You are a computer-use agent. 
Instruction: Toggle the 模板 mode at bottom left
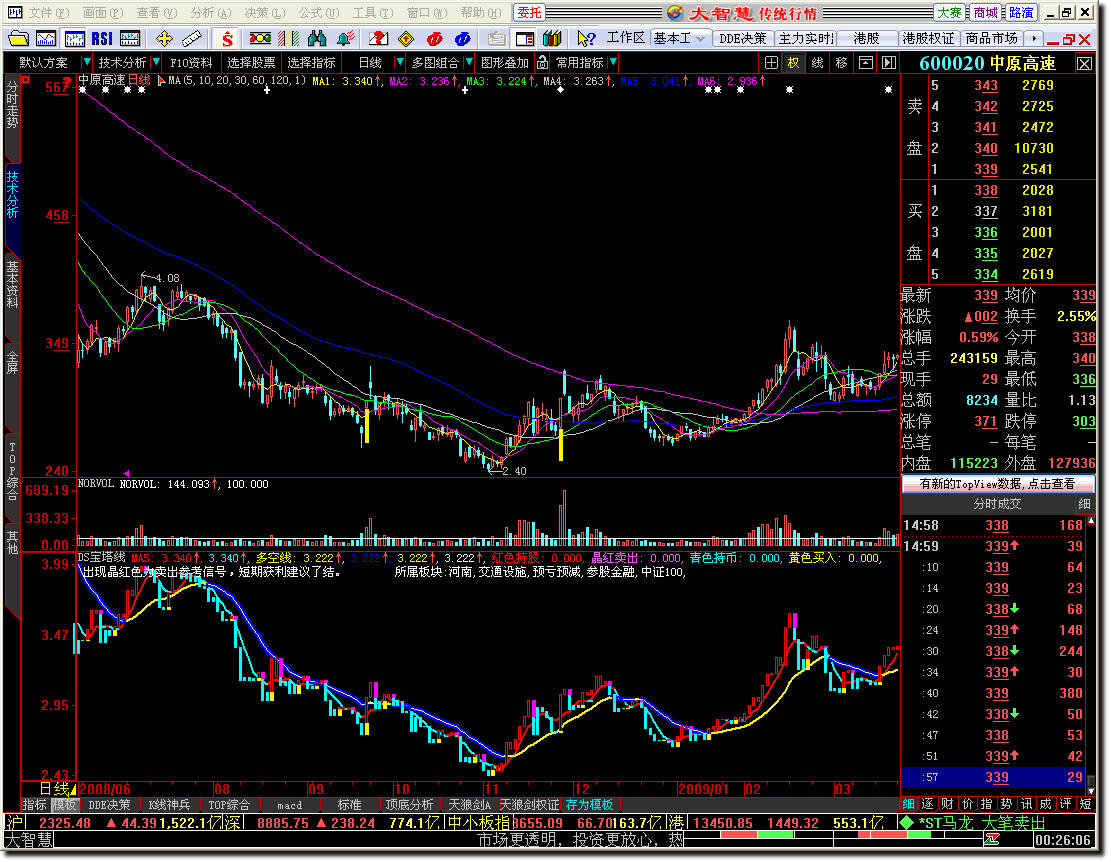(64, 805)
